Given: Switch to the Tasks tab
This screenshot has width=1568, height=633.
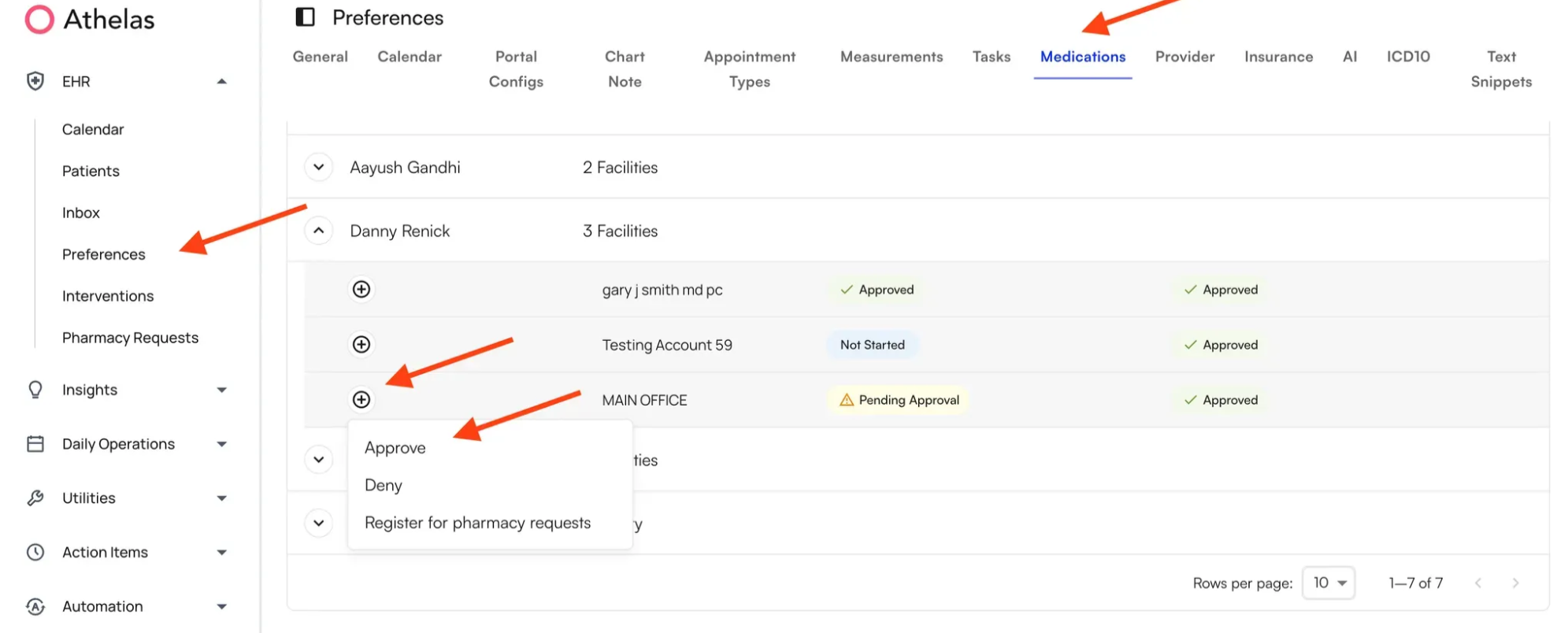Looking at the screenshot, I should (x=992, y=57).
